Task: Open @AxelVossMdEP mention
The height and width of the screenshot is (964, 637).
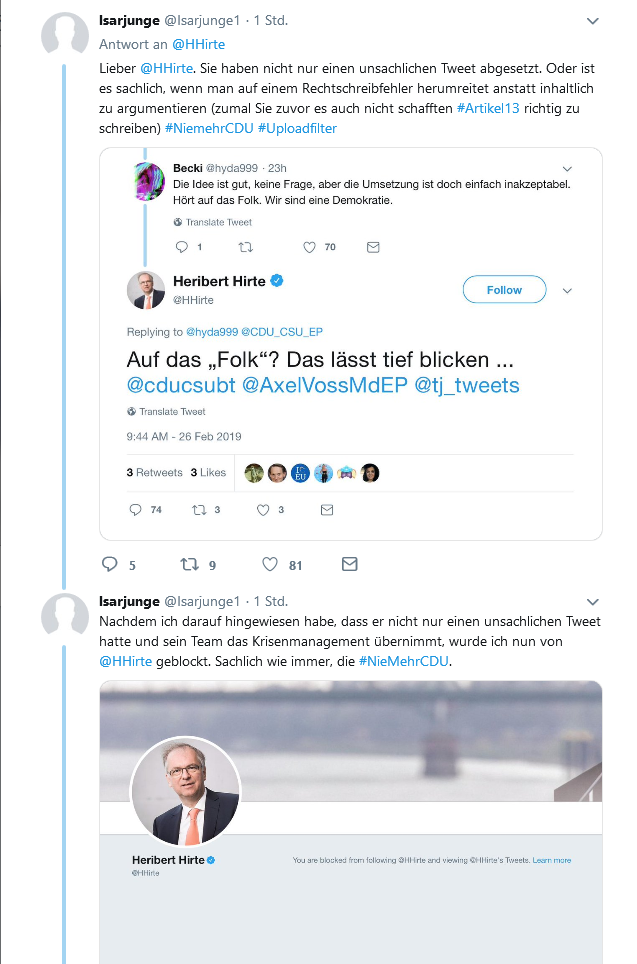Action: pos(325,385)
